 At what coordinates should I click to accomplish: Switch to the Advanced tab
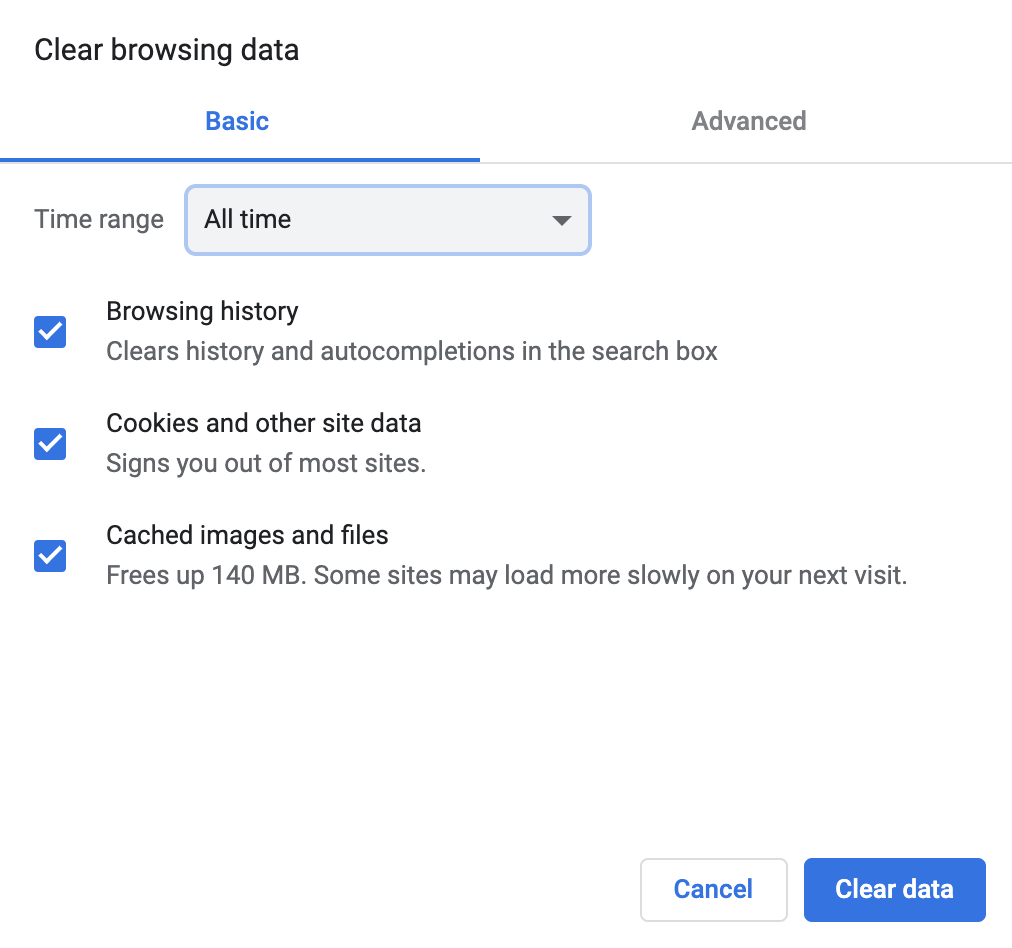pos(748,120)
